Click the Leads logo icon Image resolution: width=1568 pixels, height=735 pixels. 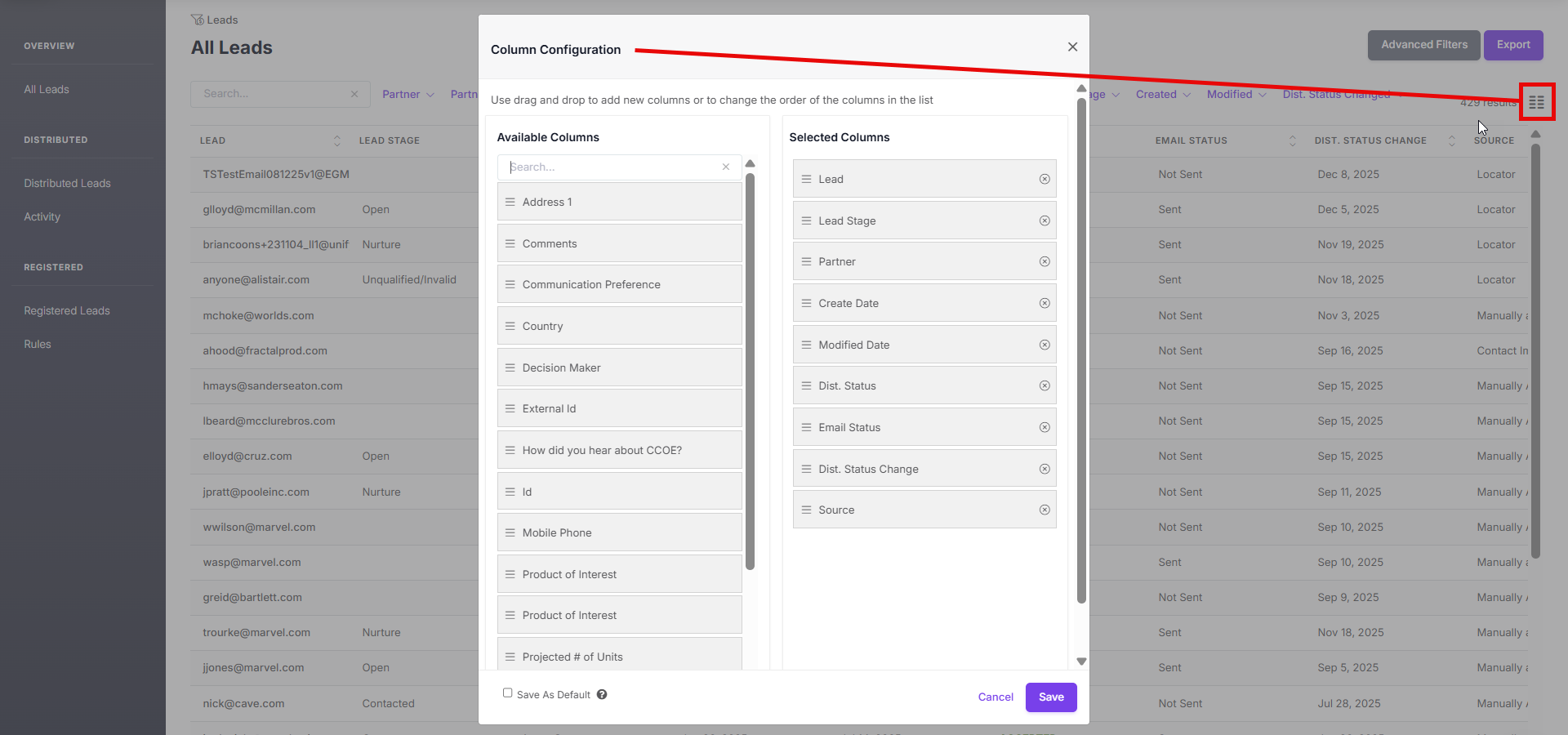[197, 19]
